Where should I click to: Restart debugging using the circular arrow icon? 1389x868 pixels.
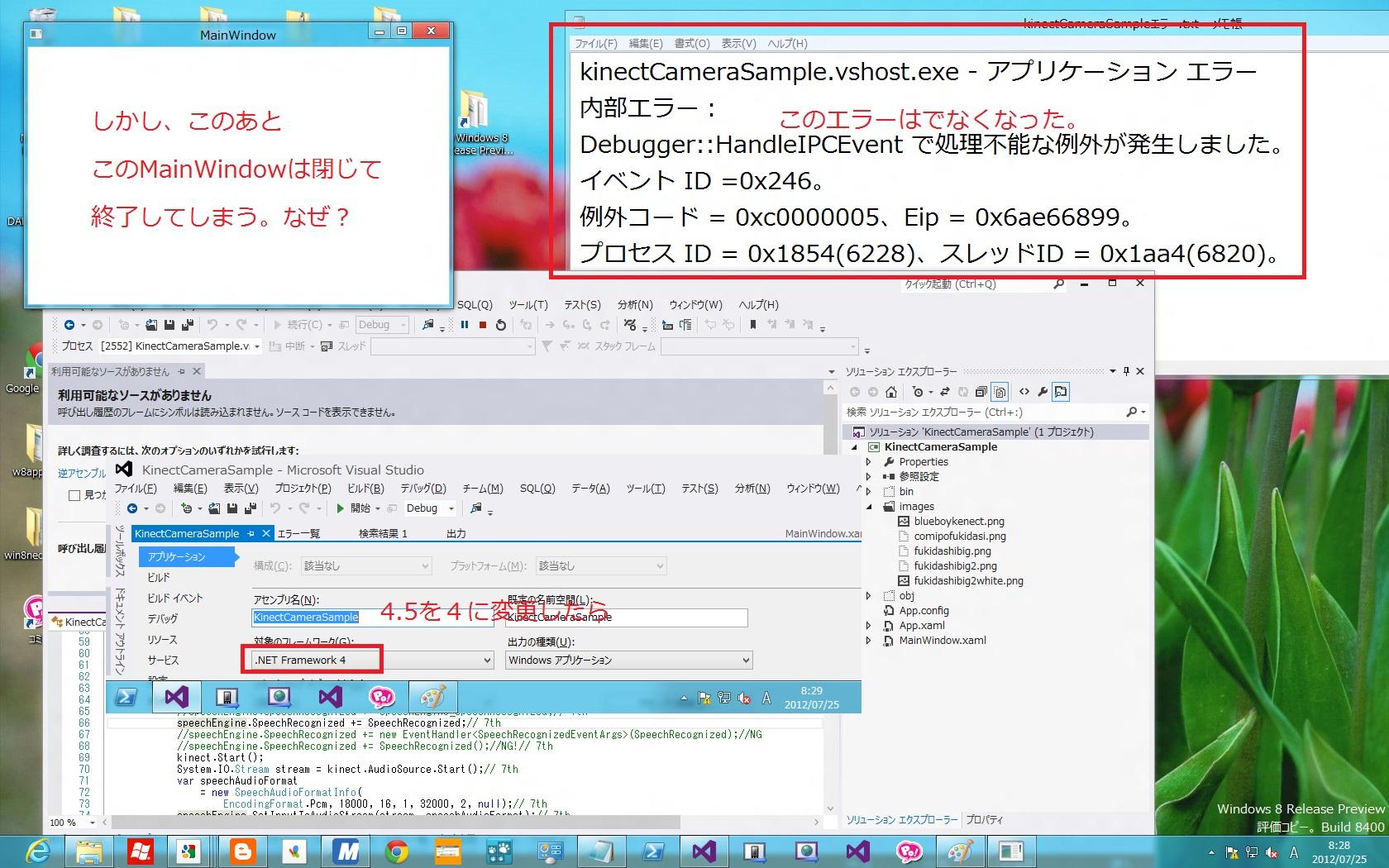point(500,325)
